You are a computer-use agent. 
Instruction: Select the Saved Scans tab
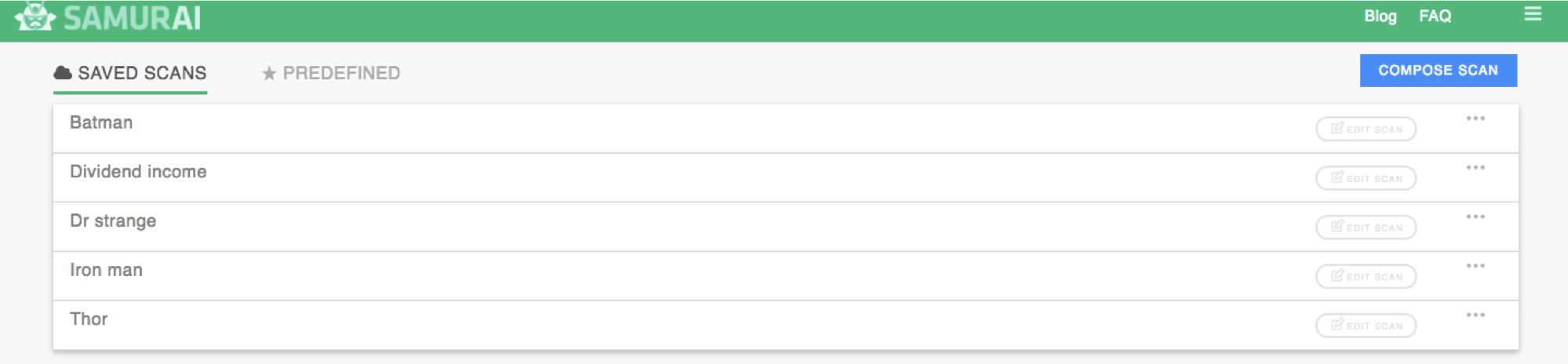(130, 74)
